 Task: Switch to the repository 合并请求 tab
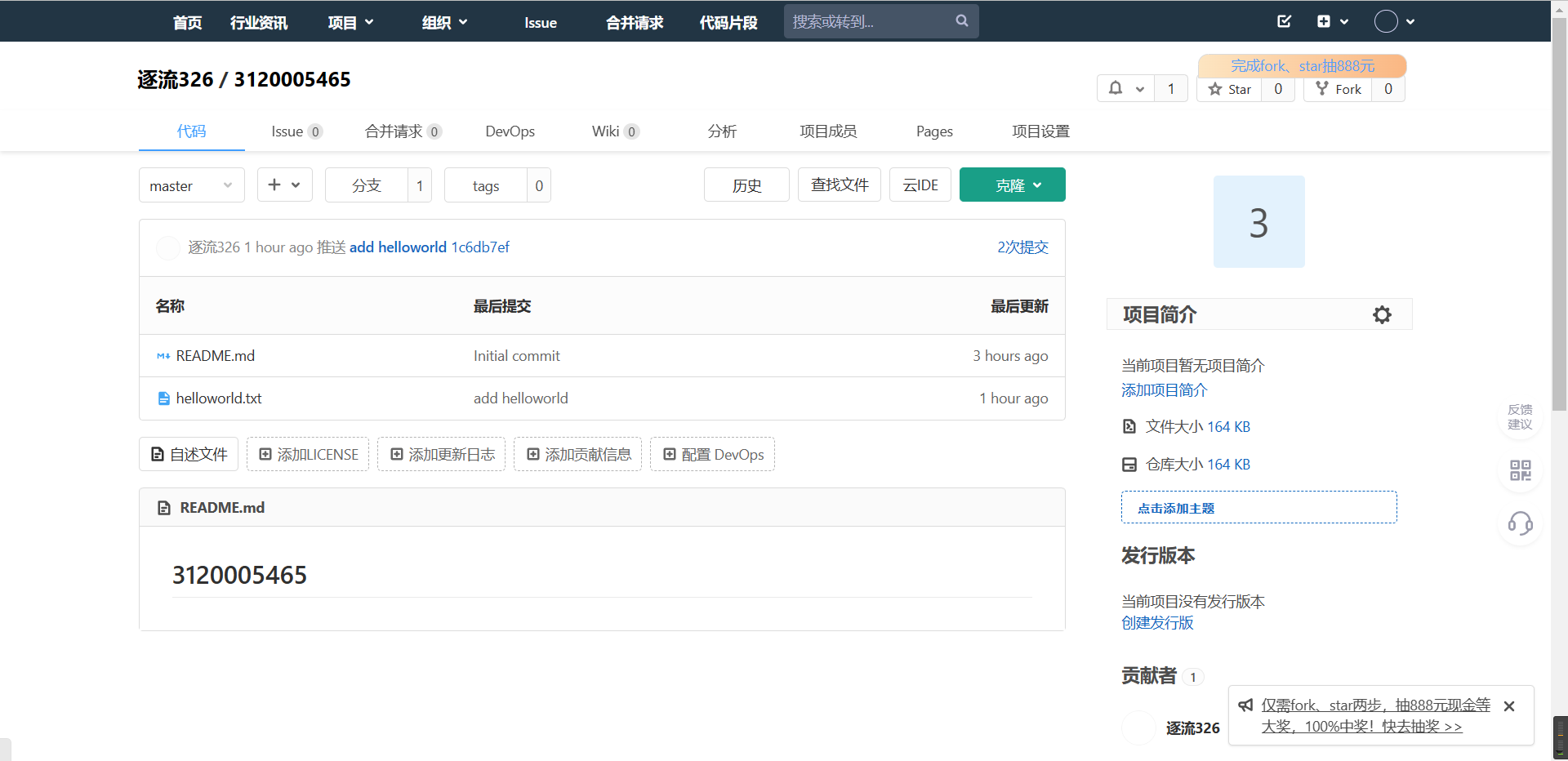(403, 131)
